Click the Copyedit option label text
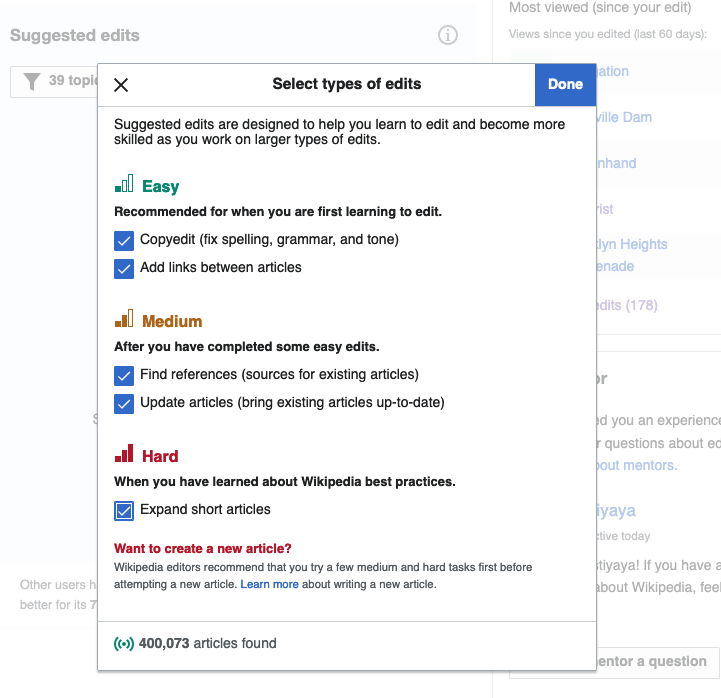721x698 pixels. point(269,240)
